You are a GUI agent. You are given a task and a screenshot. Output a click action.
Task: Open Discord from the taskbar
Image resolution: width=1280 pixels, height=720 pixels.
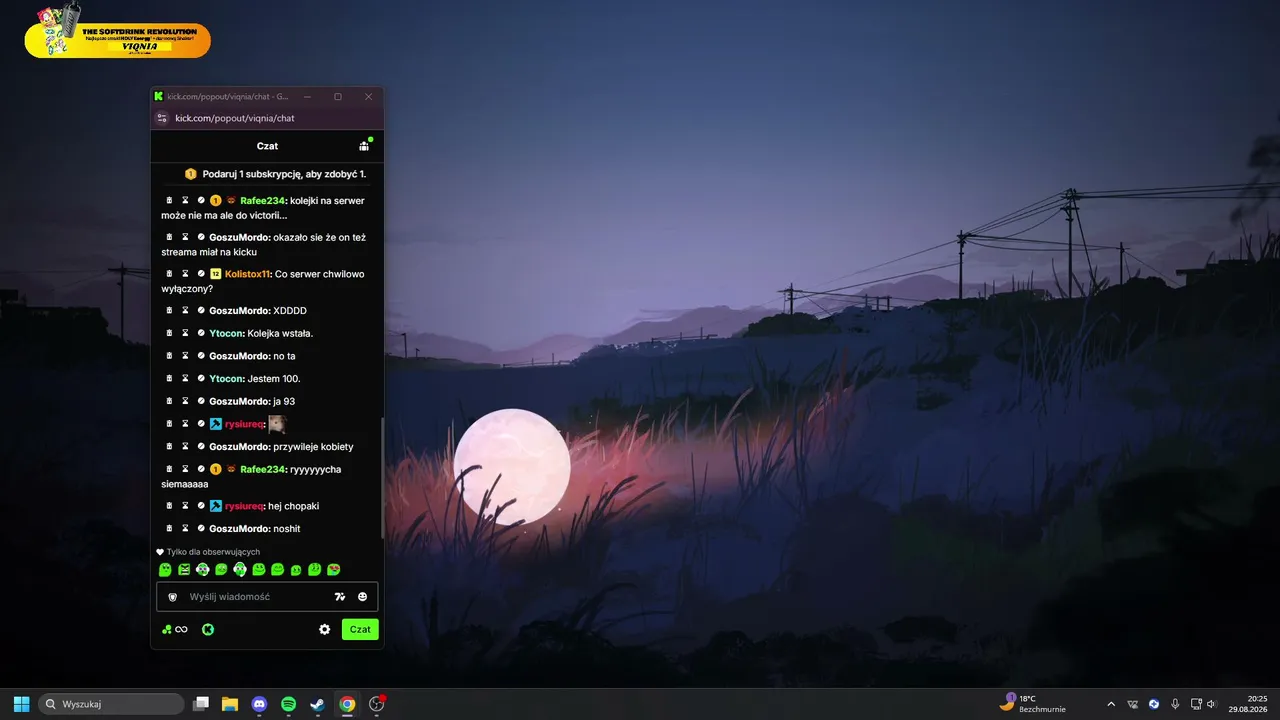(x=260, y=704)
